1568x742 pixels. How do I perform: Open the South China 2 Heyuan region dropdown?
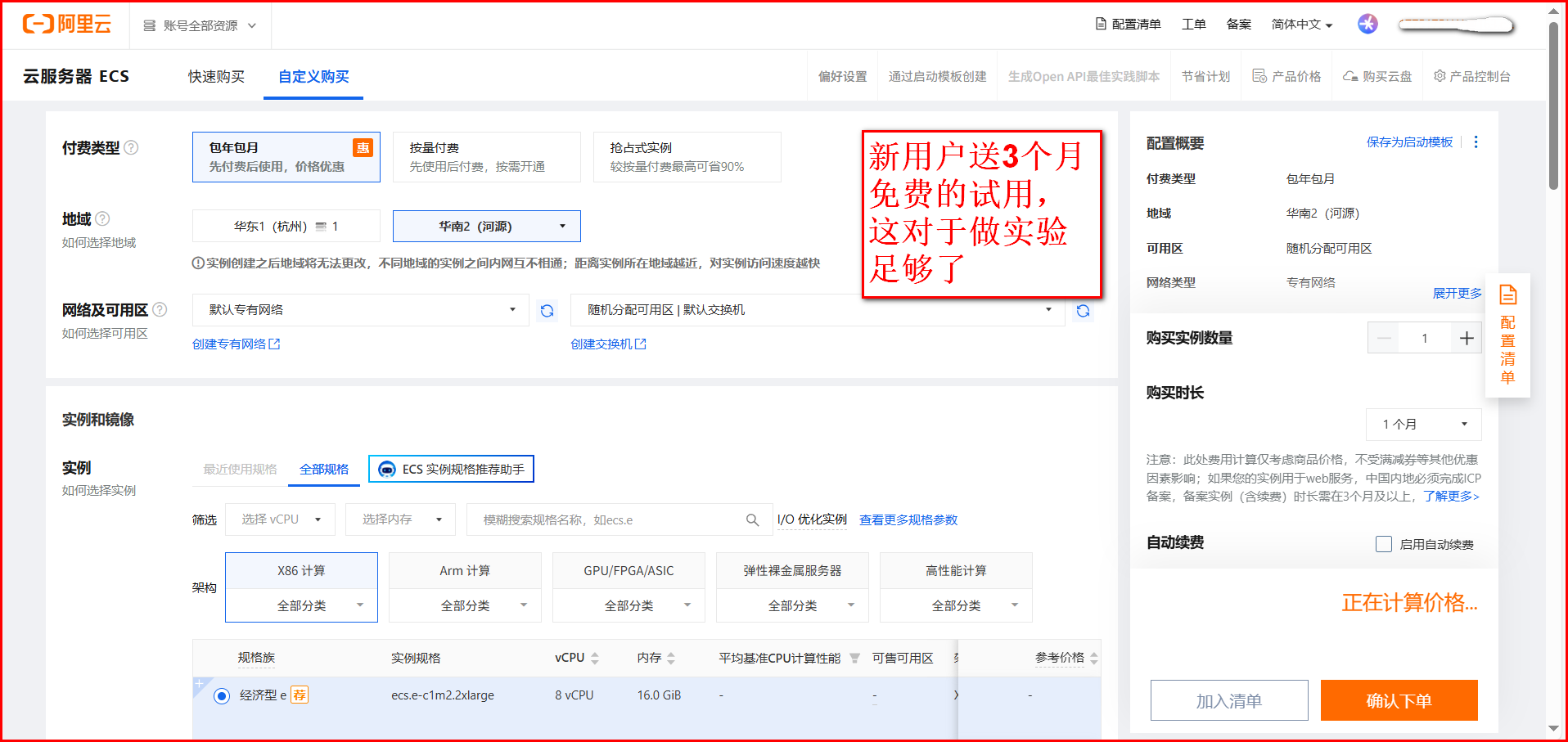click(487, 226)
